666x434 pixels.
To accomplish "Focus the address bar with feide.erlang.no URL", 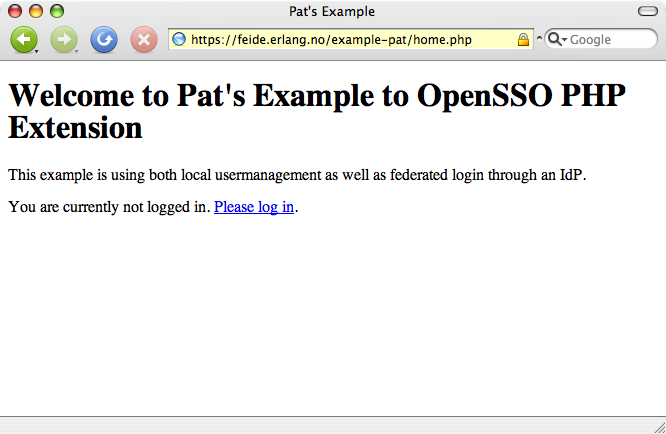I will pos(351,39).
